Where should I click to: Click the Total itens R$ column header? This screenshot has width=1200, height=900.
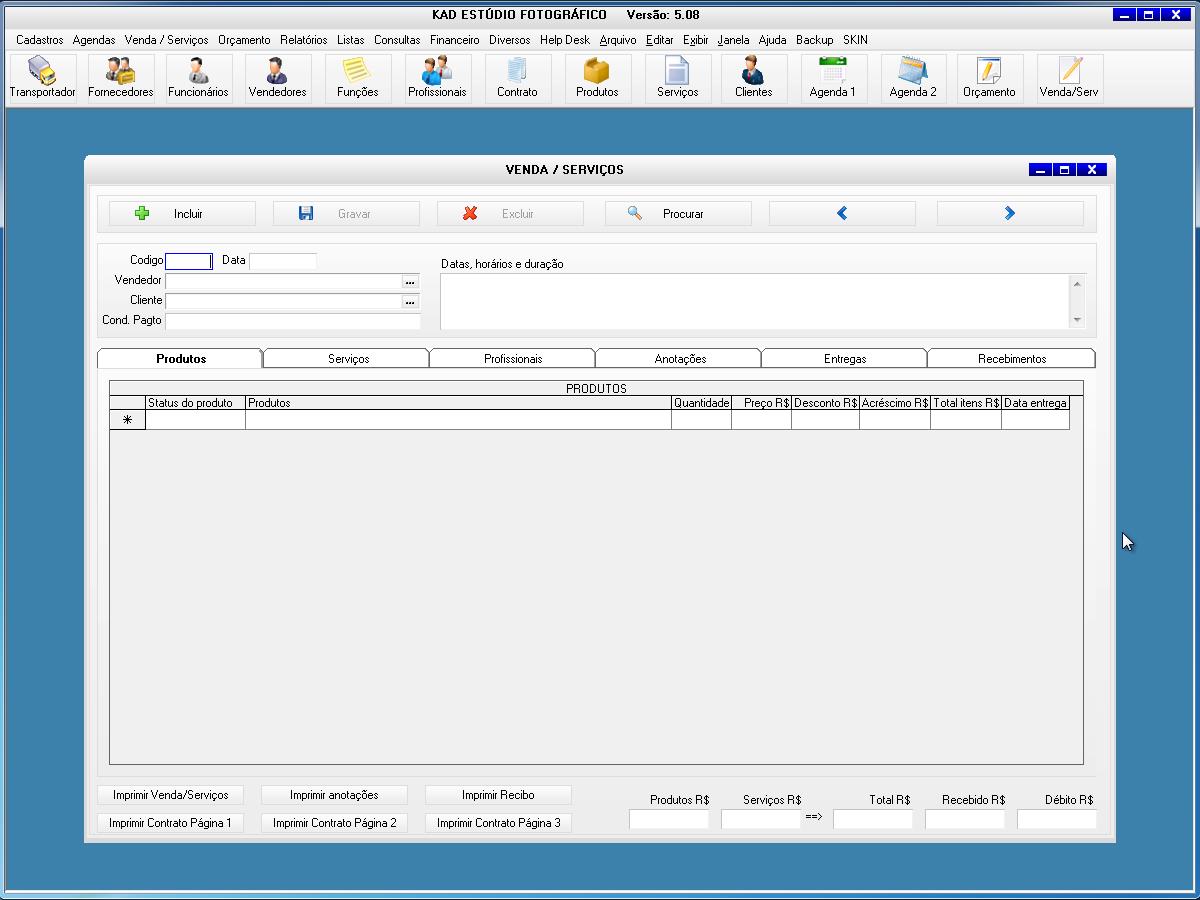pos(966,403)
